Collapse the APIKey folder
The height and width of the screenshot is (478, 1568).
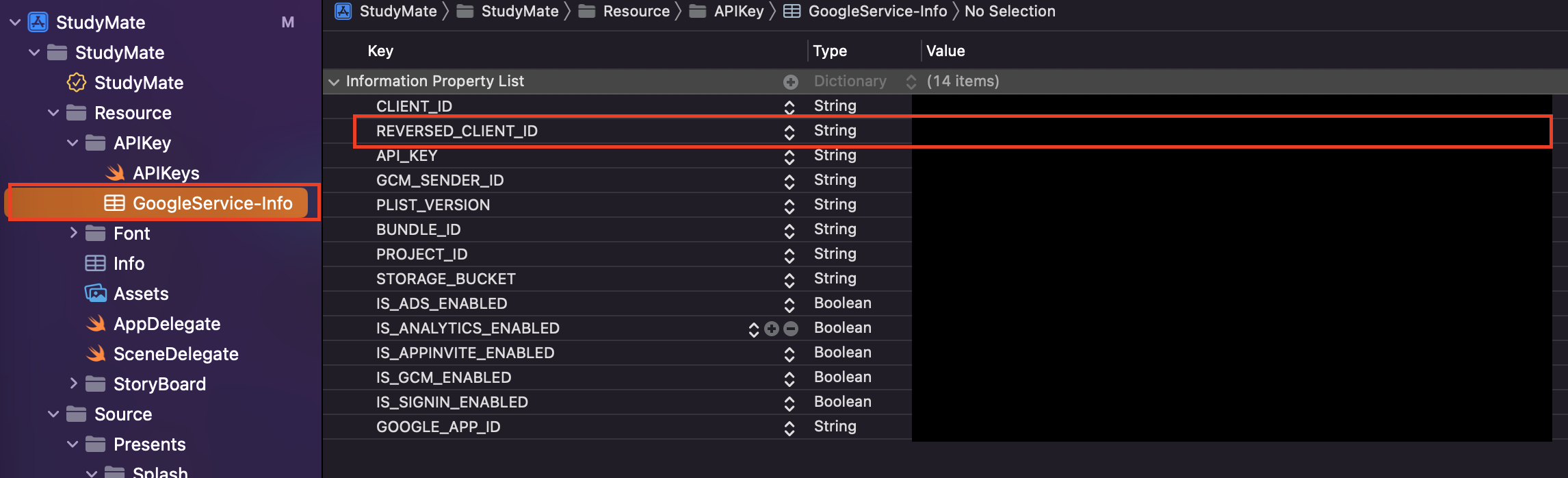[x=72, y=143]
